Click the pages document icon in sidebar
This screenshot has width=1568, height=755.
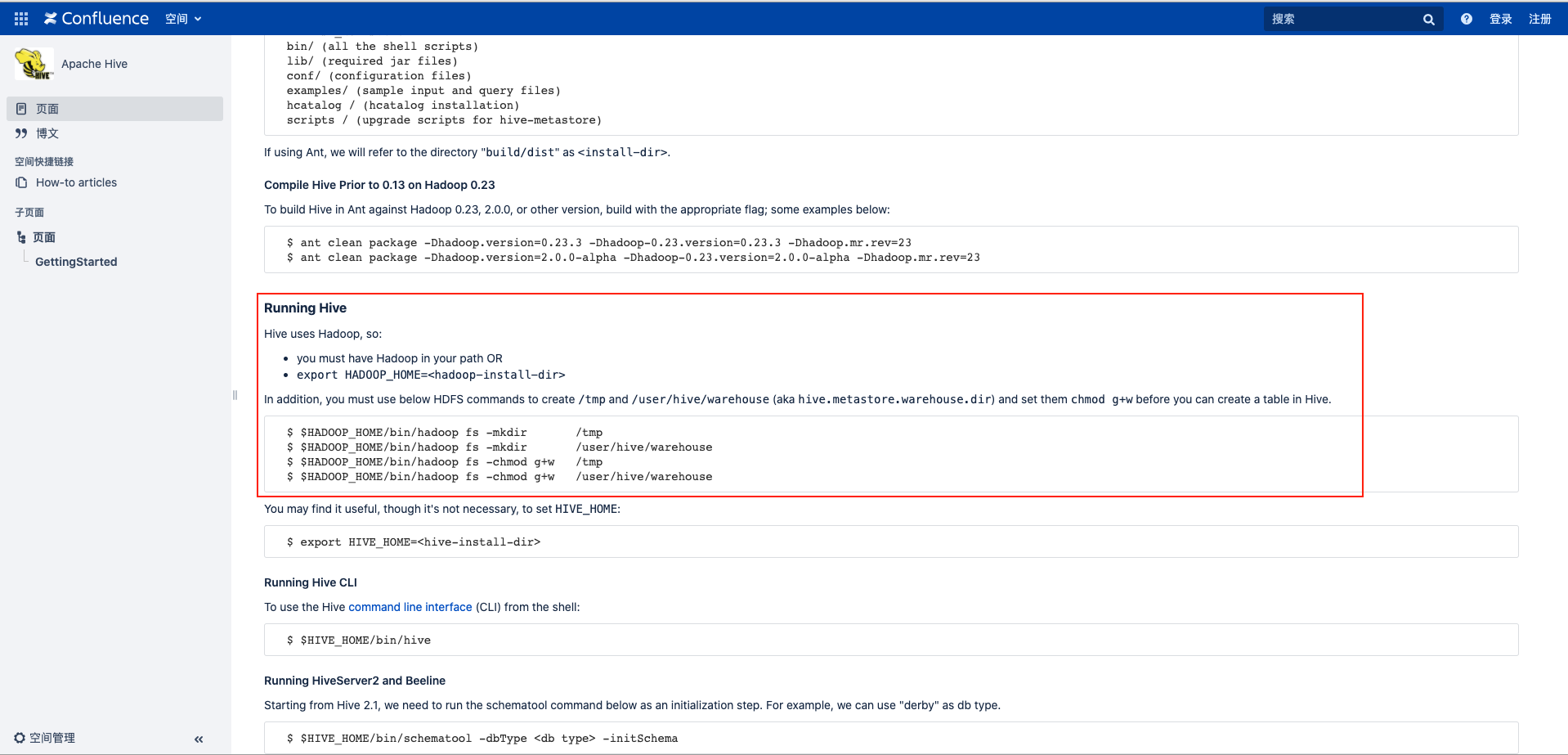pyautogui.click(x=21, y=109)
